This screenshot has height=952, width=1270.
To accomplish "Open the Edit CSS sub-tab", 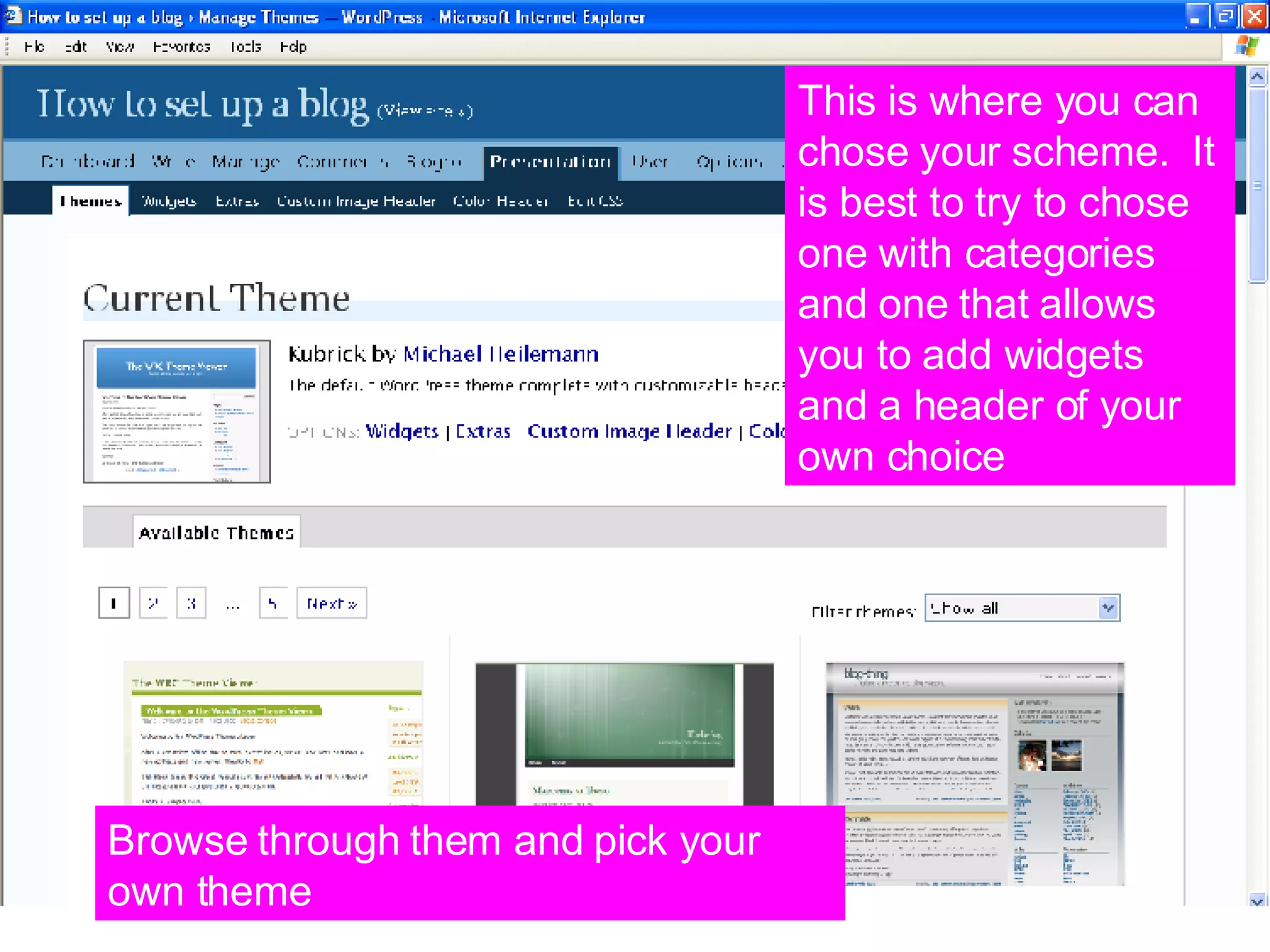I will [x=595, y=201].
